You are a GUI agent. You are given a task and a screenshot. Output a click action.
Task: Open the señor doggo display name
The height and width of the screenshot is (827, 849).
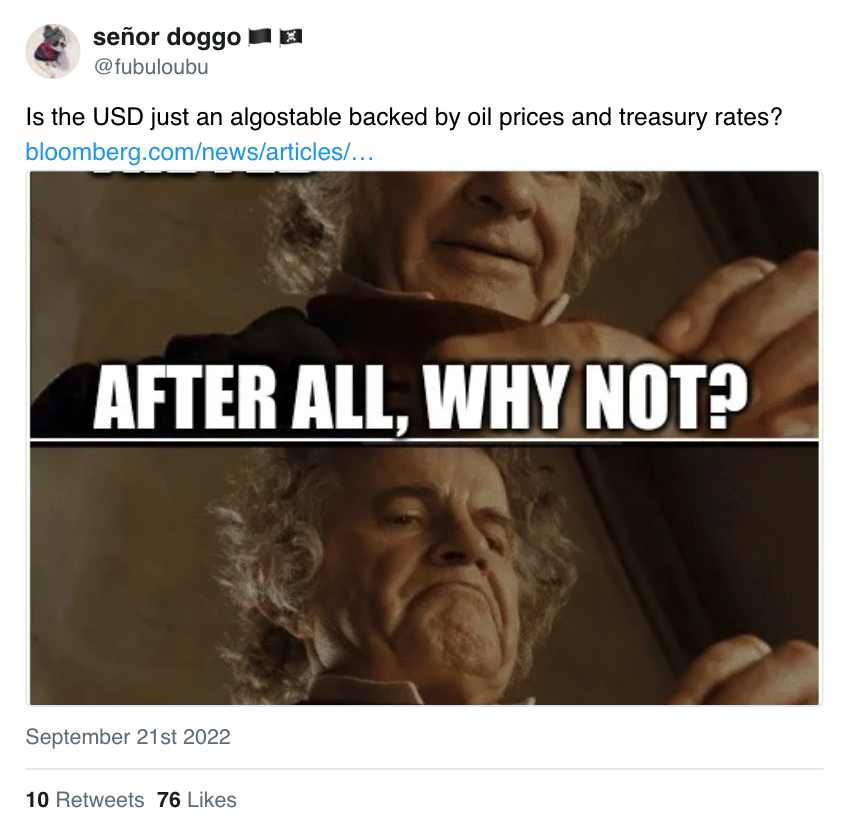(167, 37)
